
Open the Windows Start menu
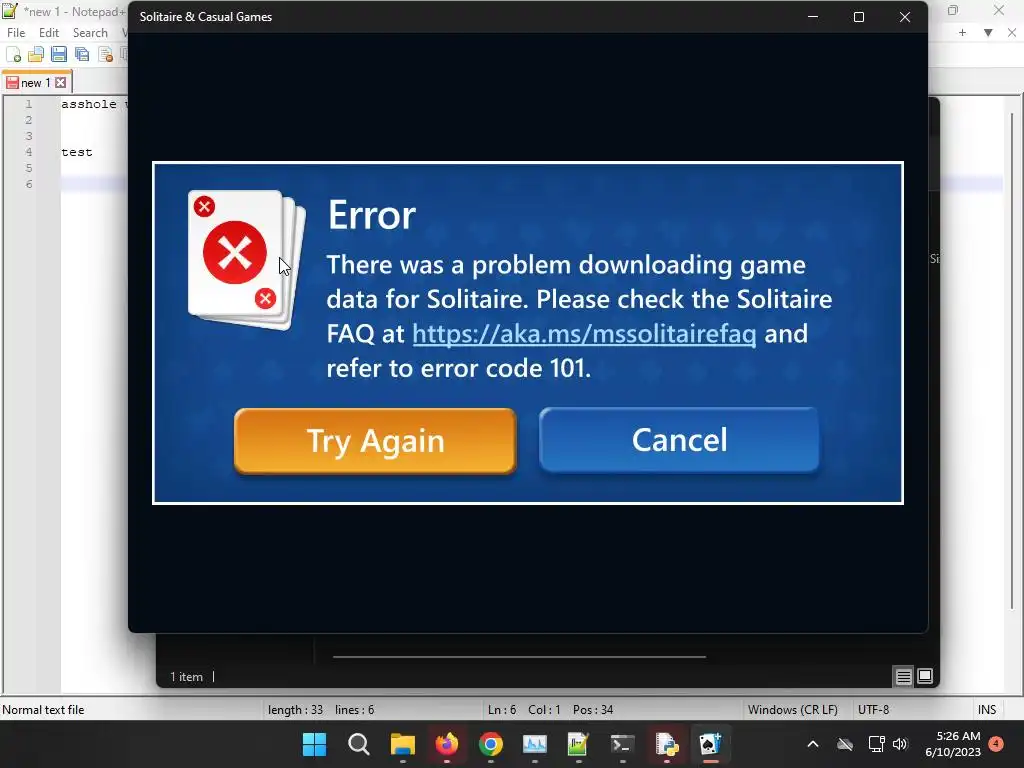click(x=314, y=744)
